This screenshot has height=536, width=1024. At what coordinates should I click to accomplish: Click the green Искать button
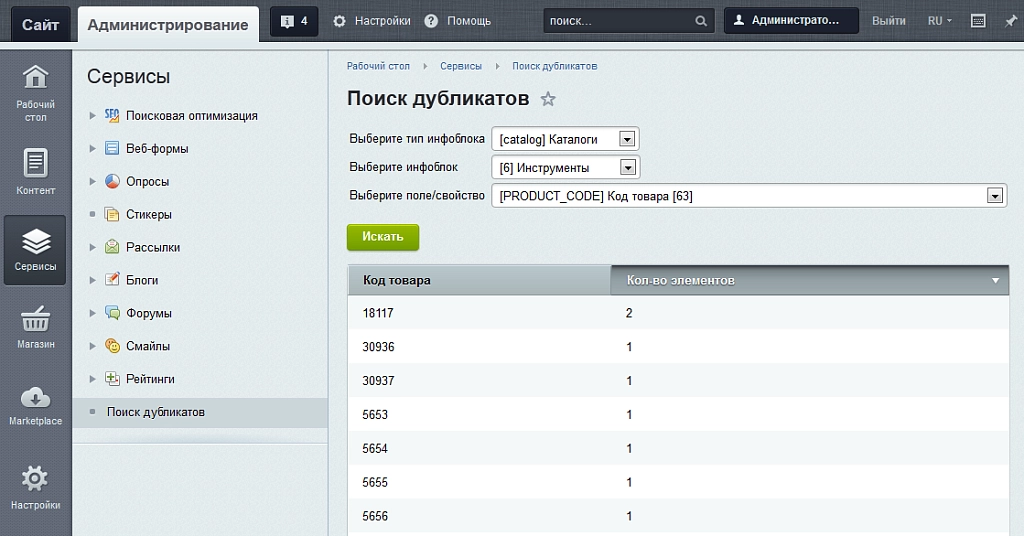[x=383, y=237]
